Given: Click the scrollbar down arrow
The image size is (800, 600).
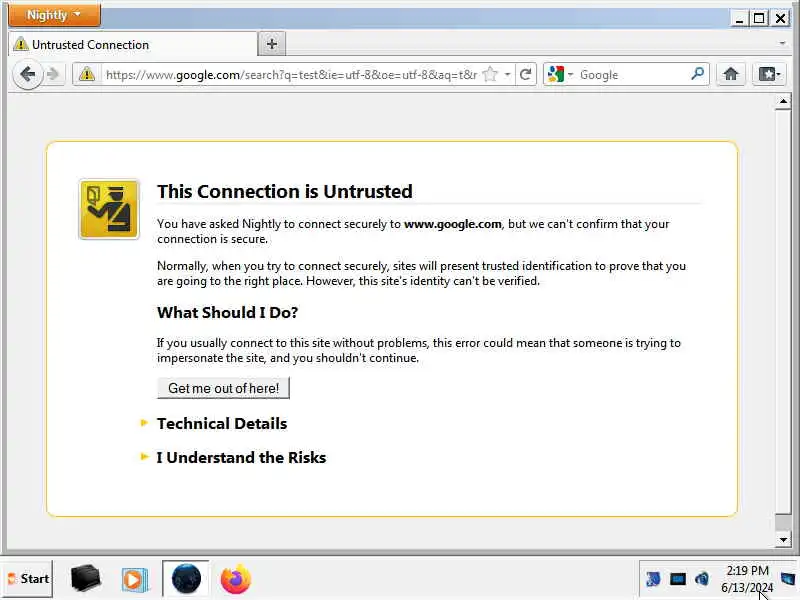Looking at the screenshot, I should pyautogui.click(x=783, y=539).
